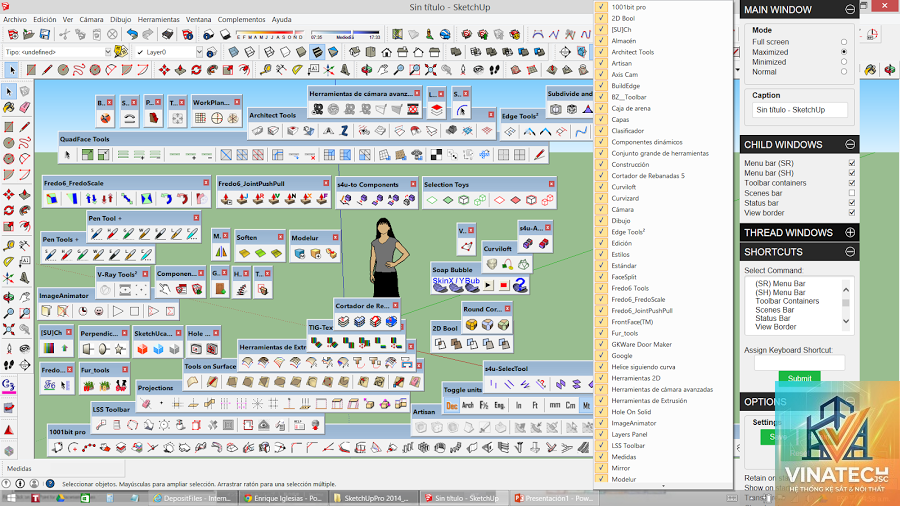Select Normal mode radio button

(843, 72)
